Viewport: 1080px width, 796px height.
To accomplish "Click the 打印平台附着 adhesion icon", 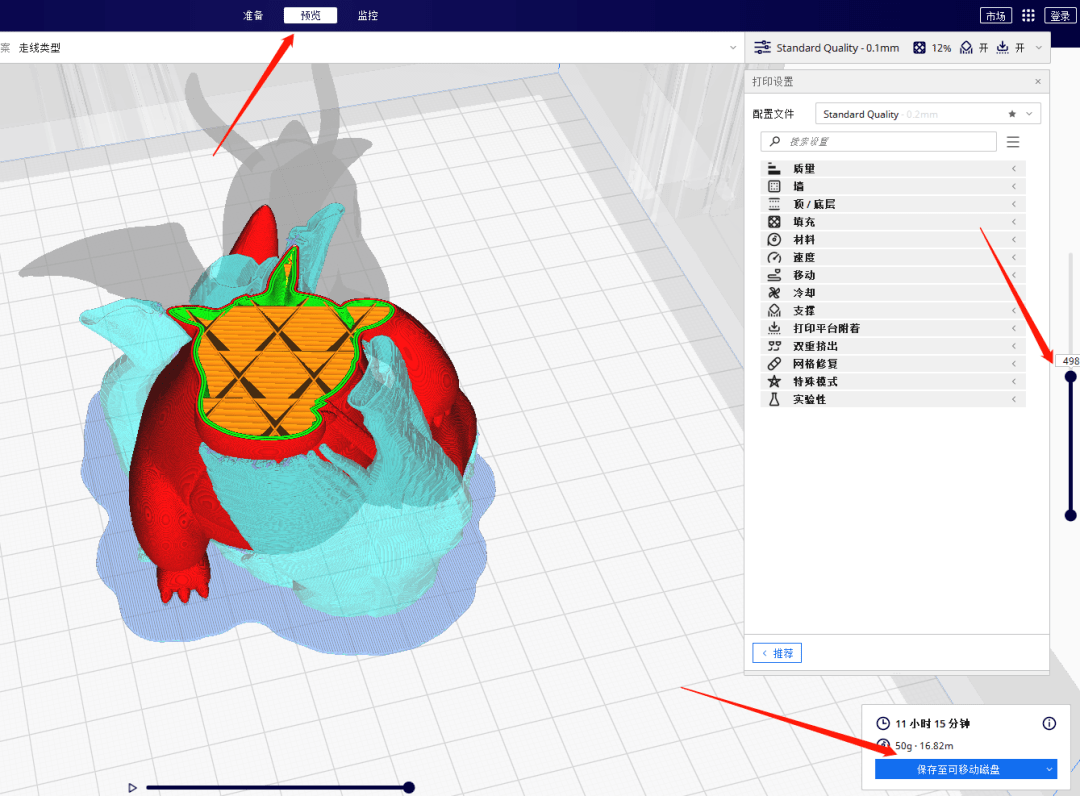I will (774, 328).
